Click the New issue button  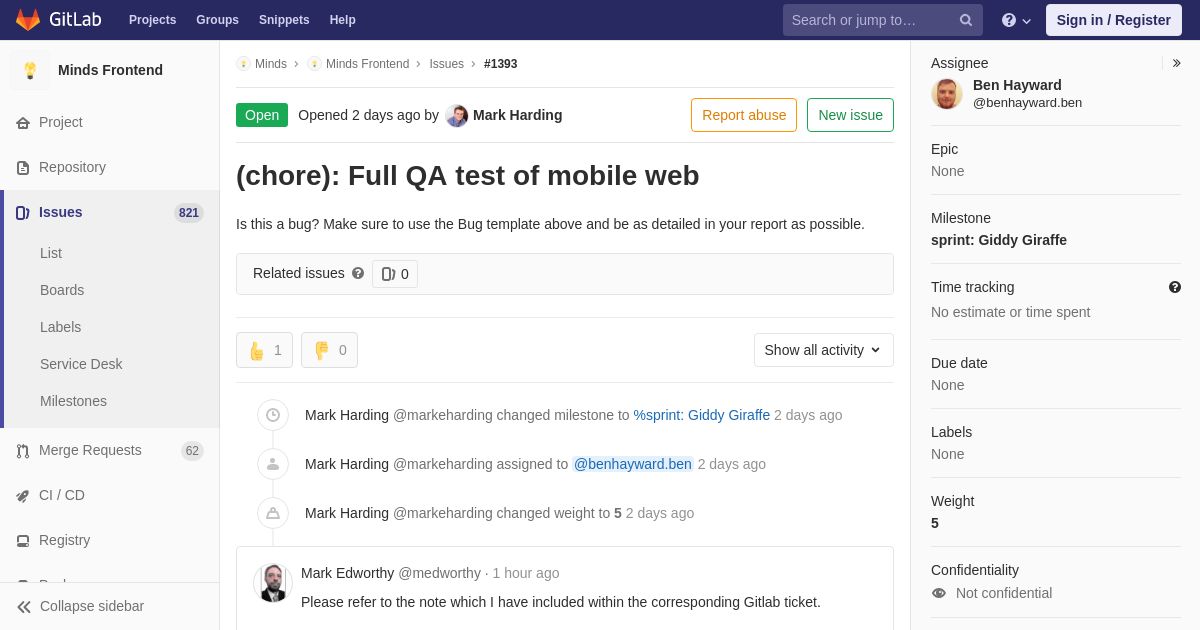click(850, 115)
